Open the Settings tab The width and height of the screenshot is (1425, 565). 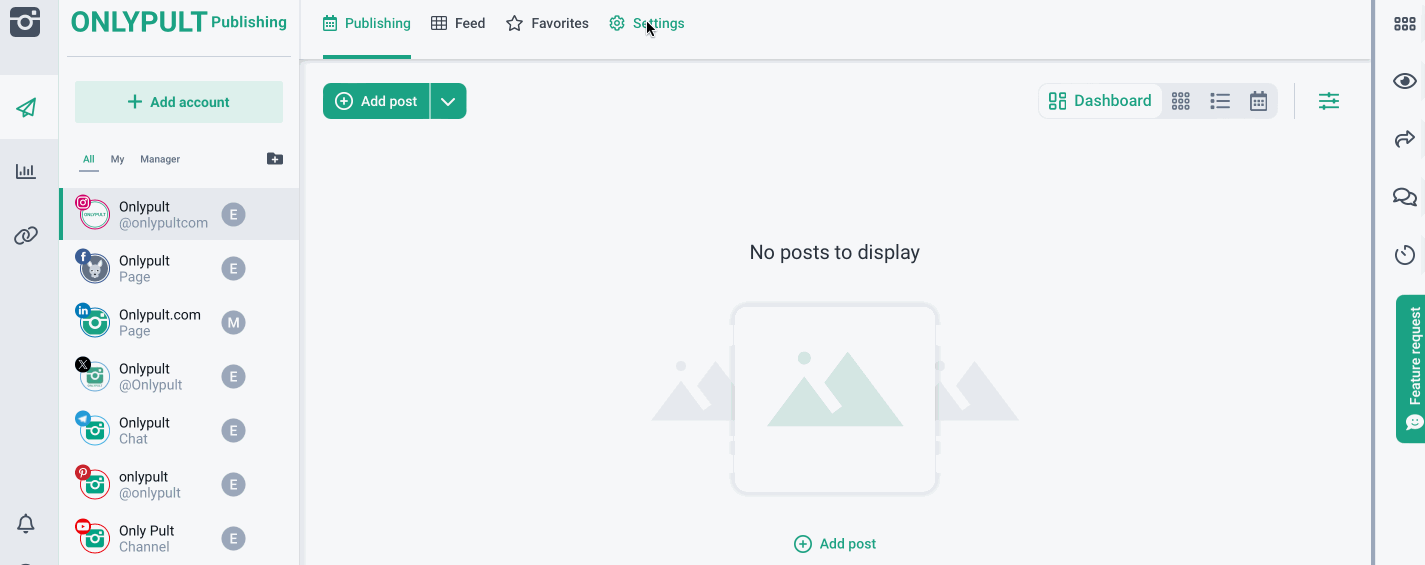click(x=647, y=23)
